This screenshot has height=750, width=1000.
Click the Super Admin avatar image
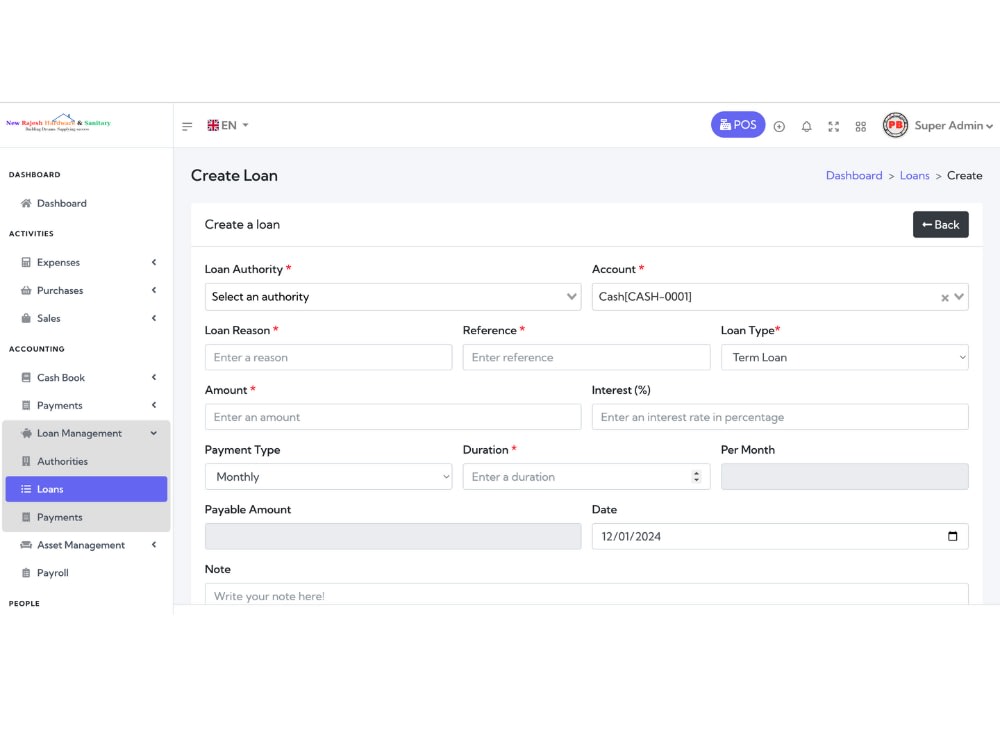click(895, 125)
